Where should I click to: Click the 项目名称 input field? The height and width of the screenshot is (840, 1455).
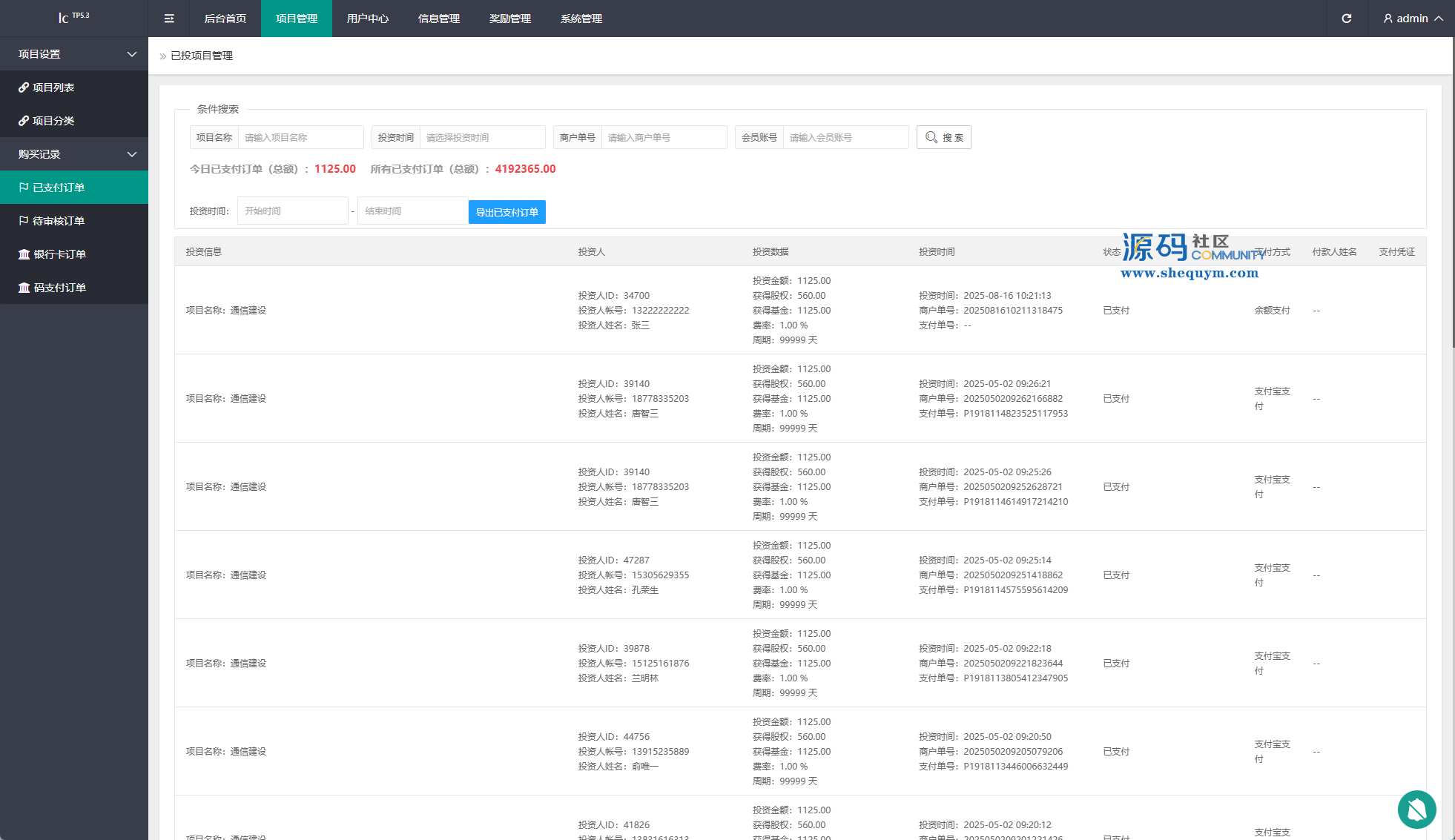[x=300, y=137]
